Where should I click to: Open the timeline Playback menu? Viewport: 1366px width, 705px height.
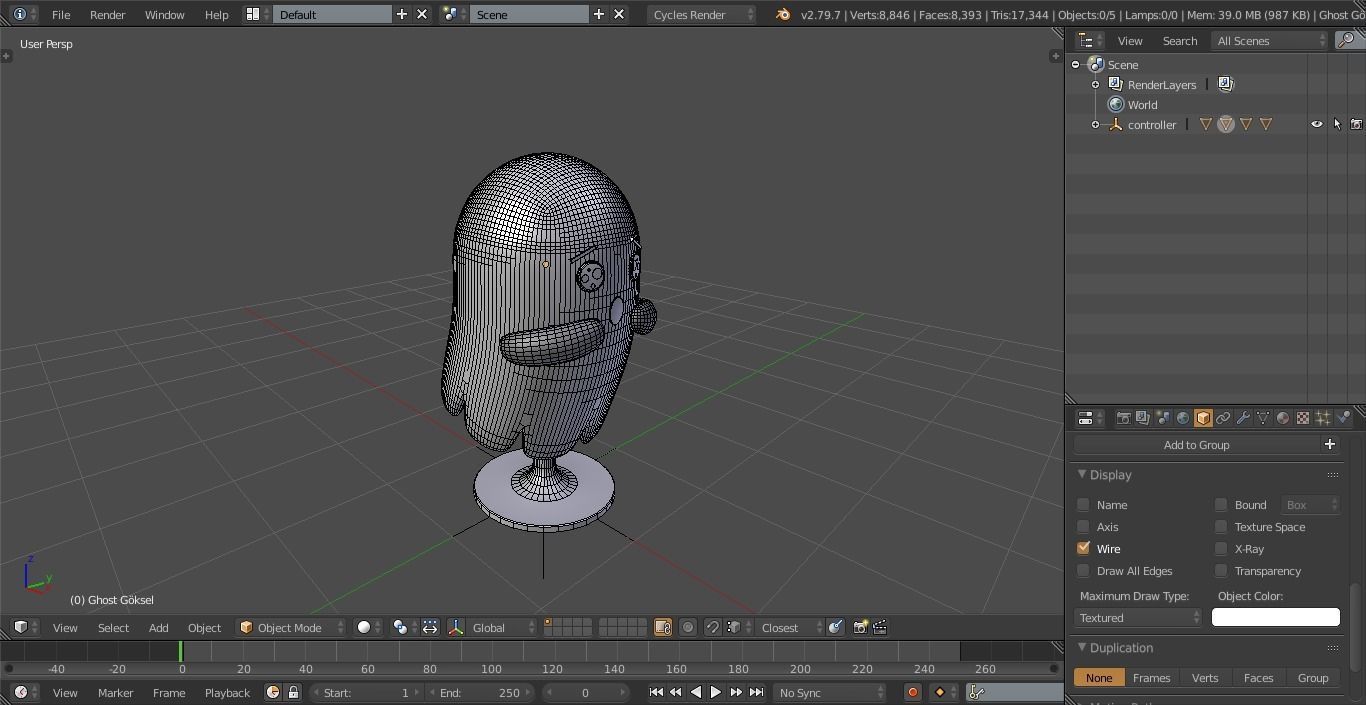click(227, 692)
